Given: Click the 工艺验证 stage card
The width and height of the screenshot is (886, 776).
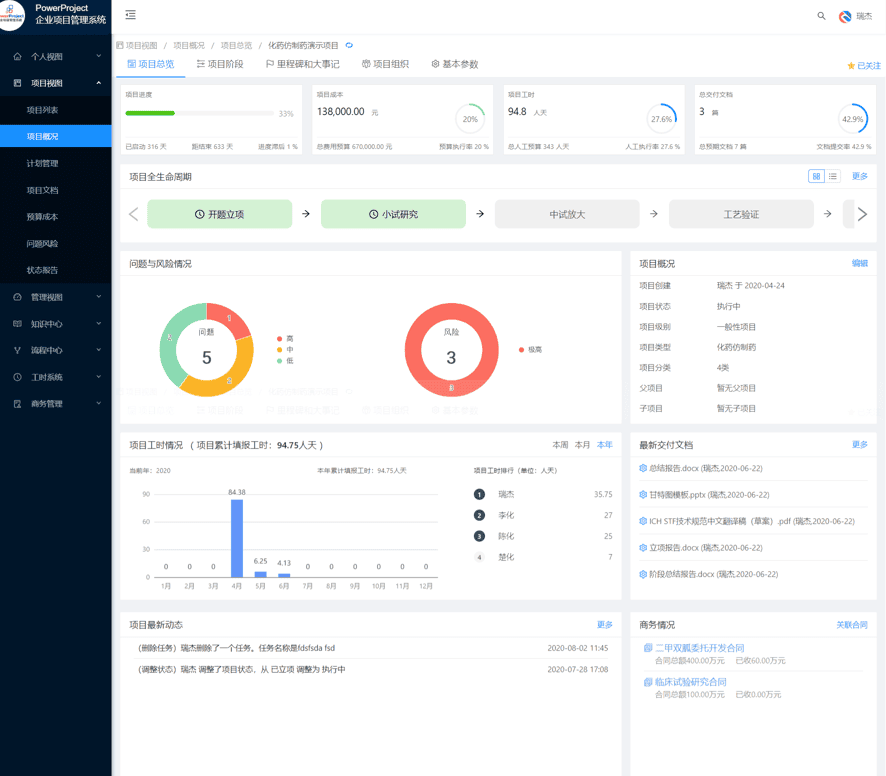Looking at the screenshot, I should [741, 214].
